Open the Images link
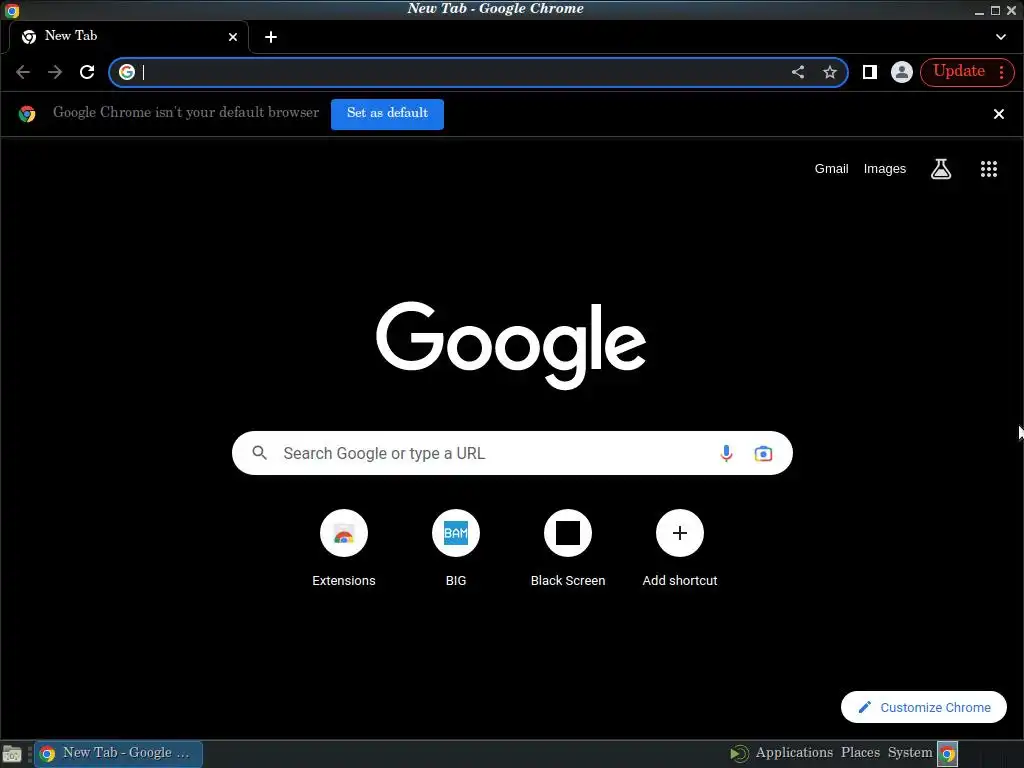The width and height of the screenshot is (1024, 768). (x=884, y=168)
